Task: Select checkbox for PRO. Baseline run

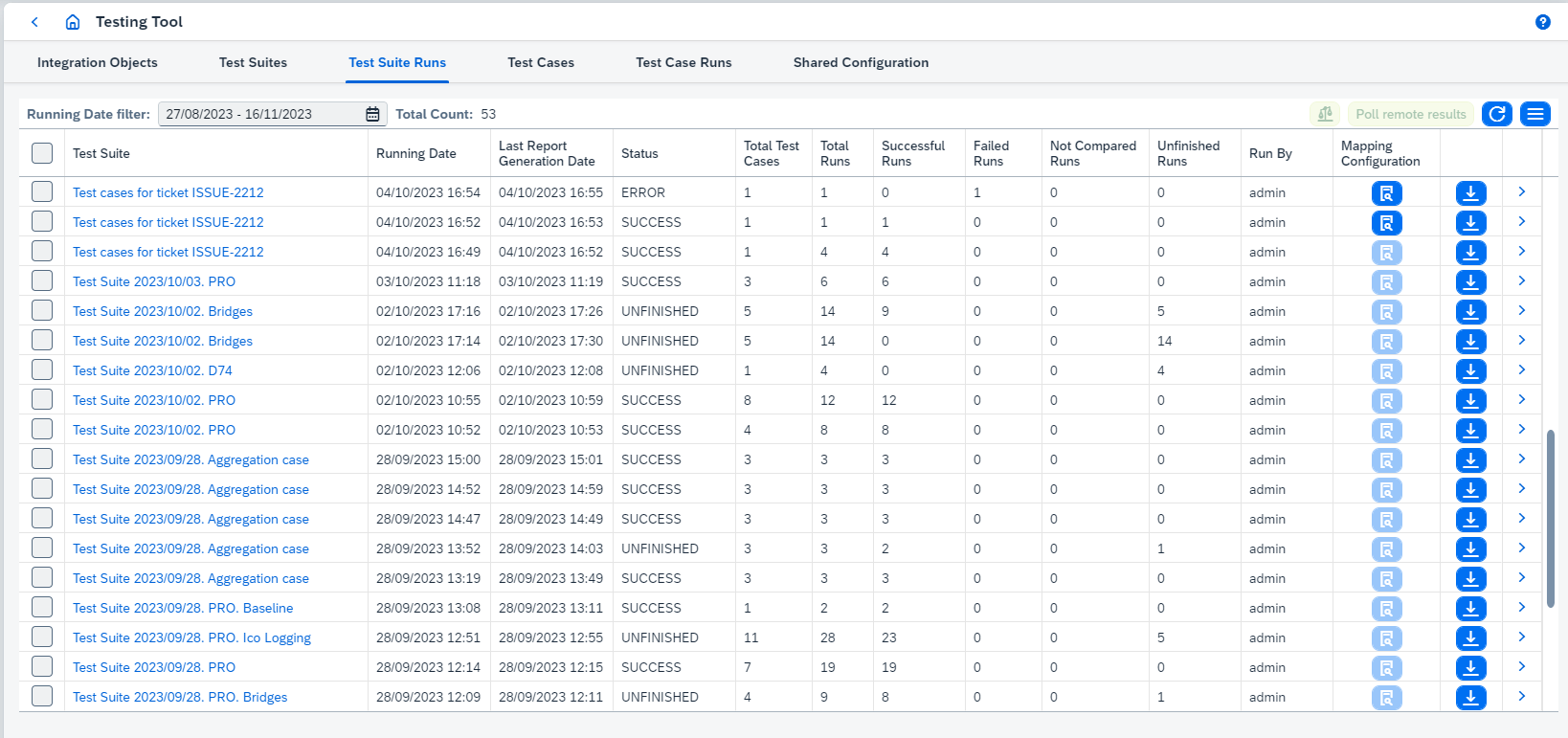Action: click(x=42, y=608)
